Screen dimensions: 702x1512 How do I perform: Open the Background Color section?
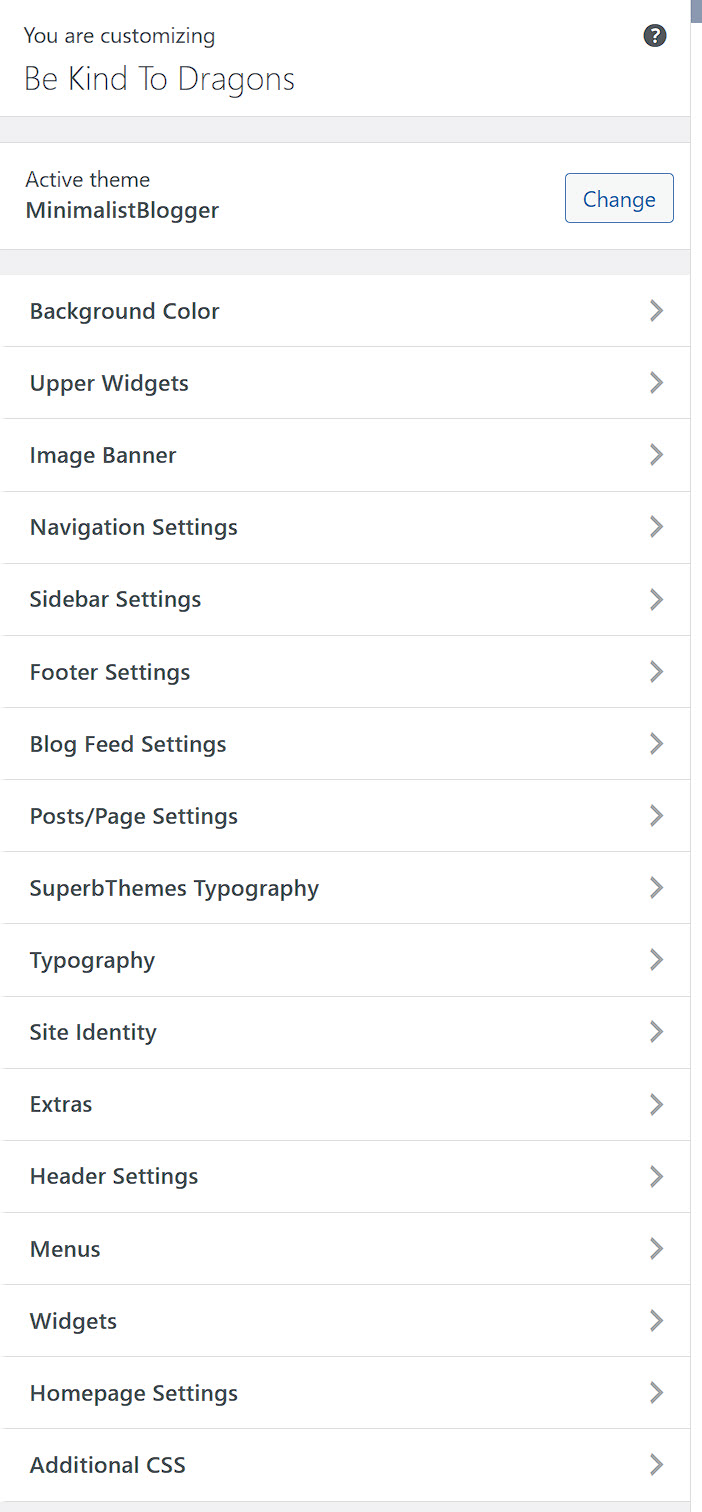pyautogui.click(x=345, y=311)
